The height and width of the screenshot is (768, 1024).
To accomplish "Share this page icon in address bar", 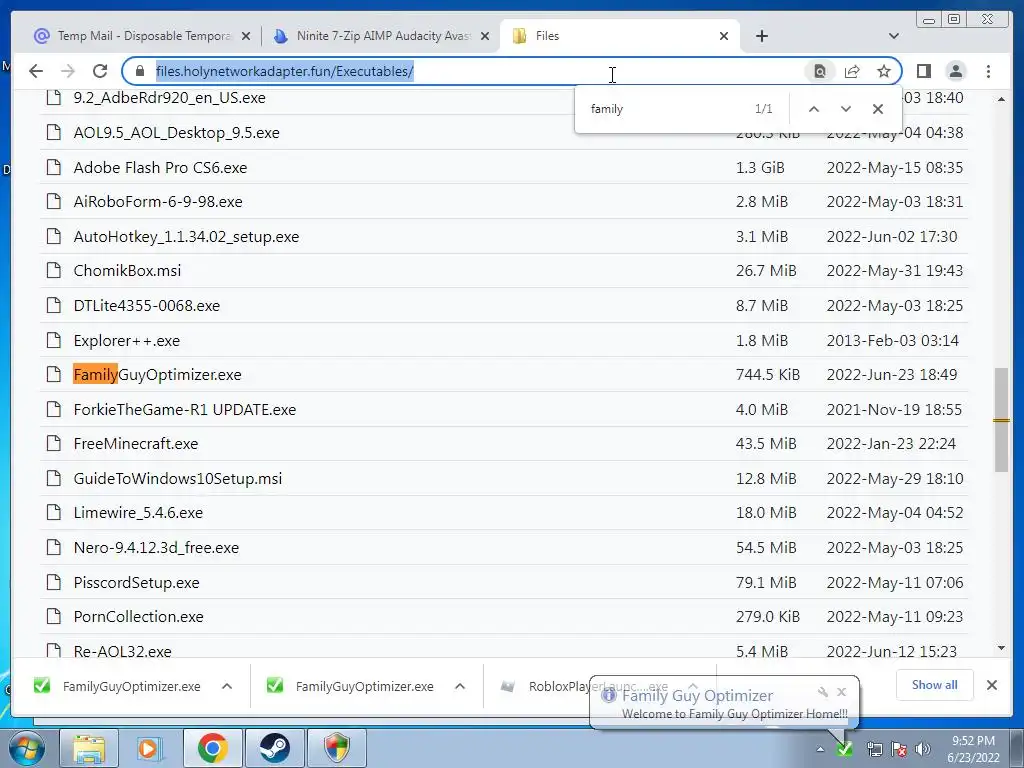I will (852, 71).
